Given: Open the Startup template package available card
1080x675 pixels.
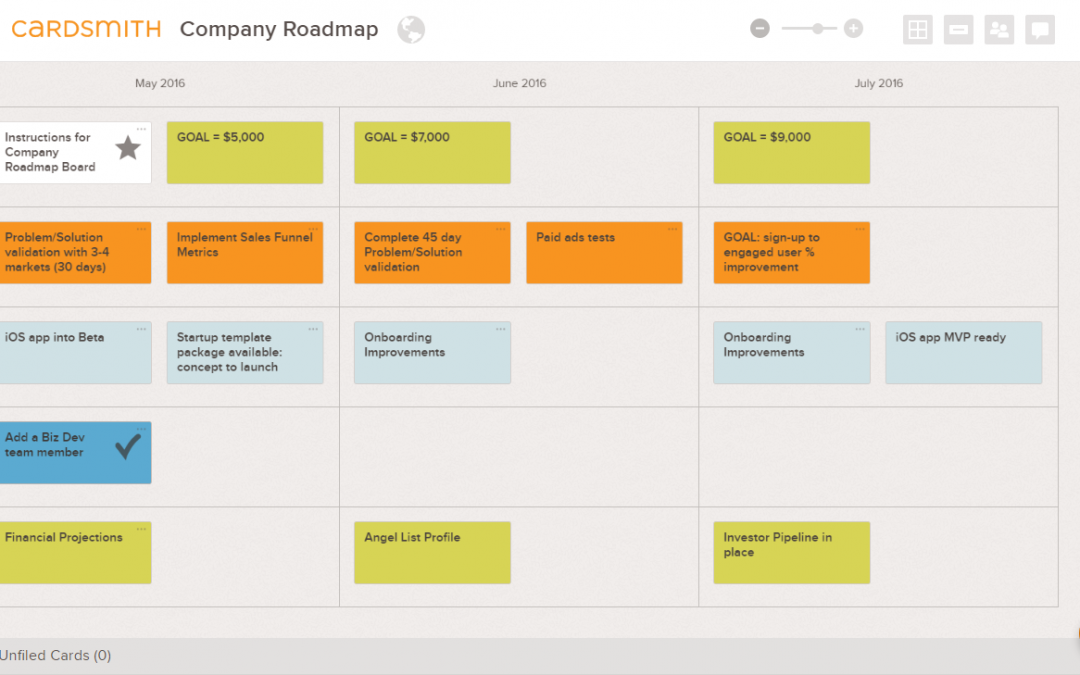Looking at the screenshot, I should [245, 352].
